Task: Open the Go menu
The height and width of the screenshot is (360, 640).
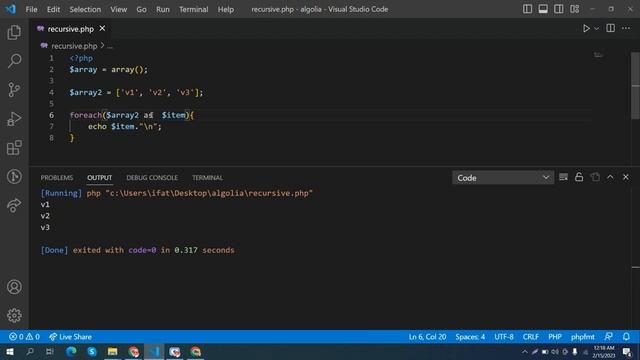Action: click(141, 9)
